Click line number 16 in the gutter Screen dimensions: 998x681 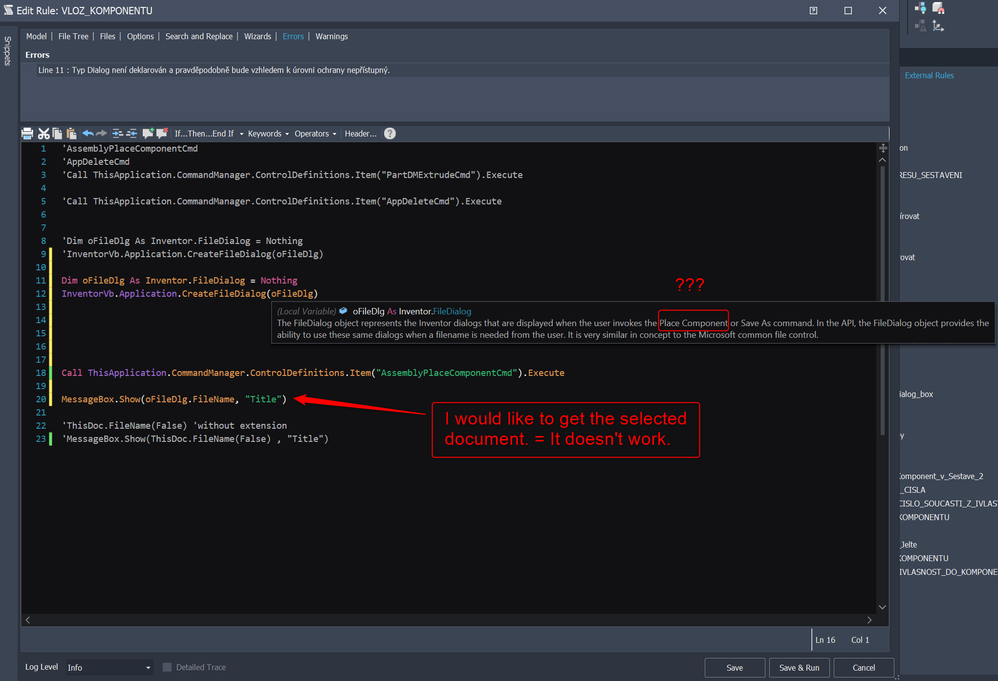[x=41, y=346]
